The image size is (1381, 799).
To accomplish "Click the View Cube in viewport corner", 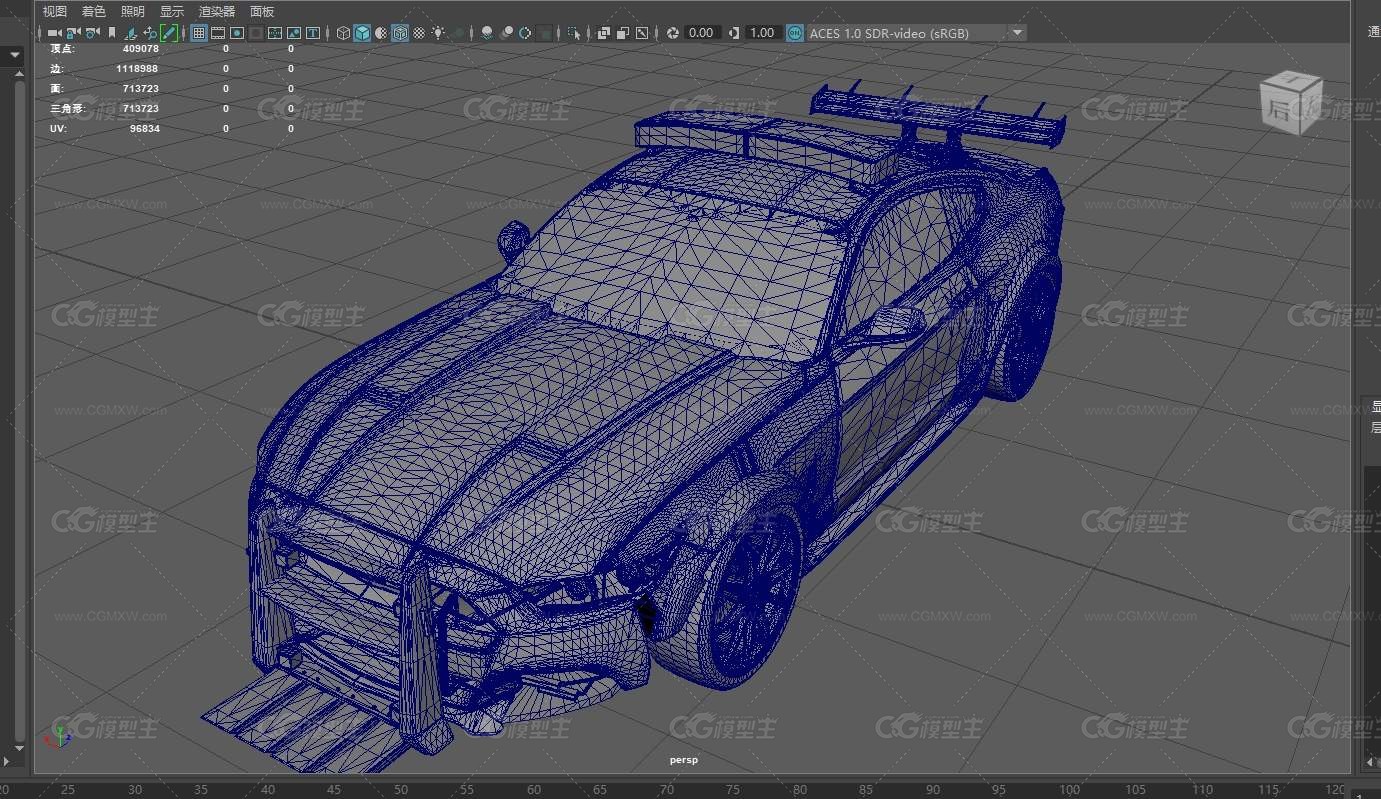I will coord(1290,104).
